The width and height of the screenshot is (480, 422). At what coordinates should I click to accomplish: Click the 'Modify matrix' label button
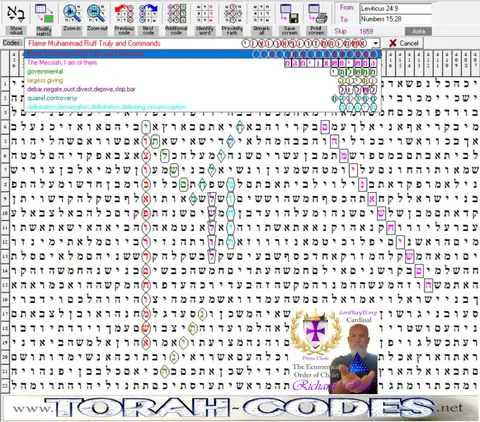pos(44,31)
